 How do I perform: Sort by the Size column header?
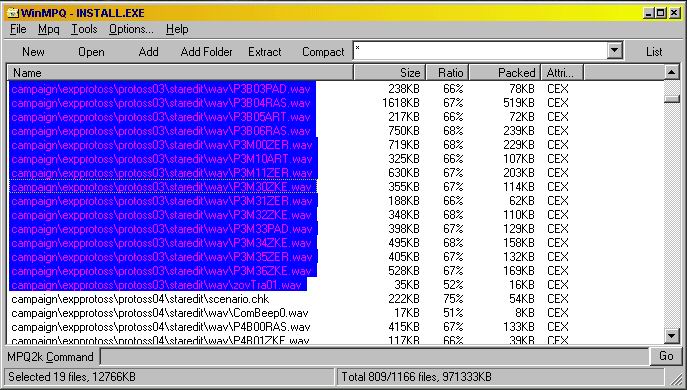point(389,72)
